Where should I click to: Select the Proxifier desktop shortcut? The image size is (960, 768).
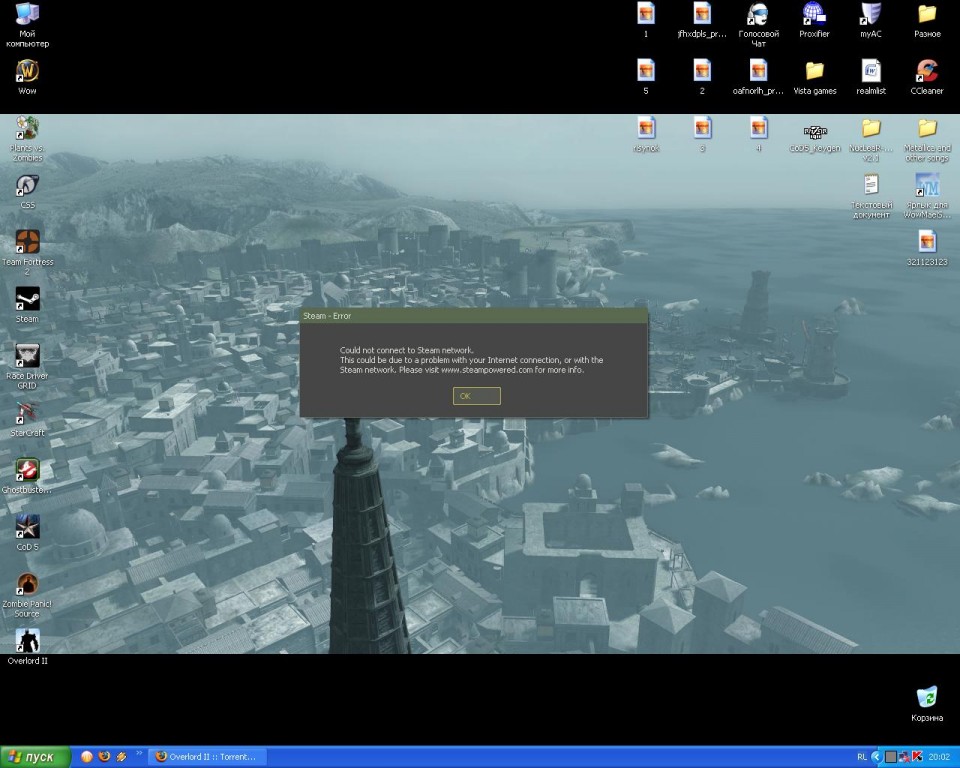pos(814,20)
